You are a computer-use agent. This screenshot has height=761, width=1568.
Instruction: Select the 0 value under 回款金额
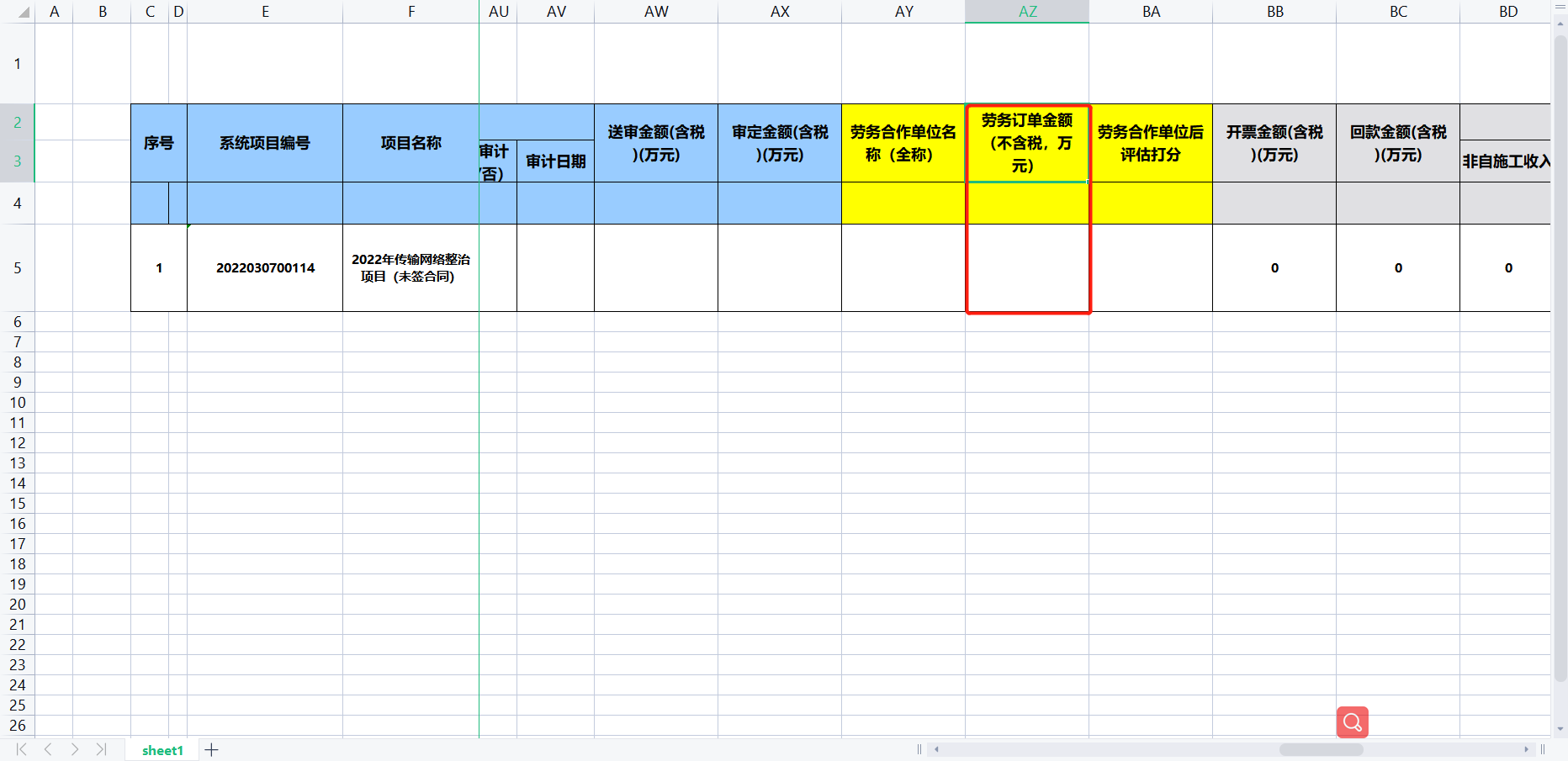point(1398,268)
